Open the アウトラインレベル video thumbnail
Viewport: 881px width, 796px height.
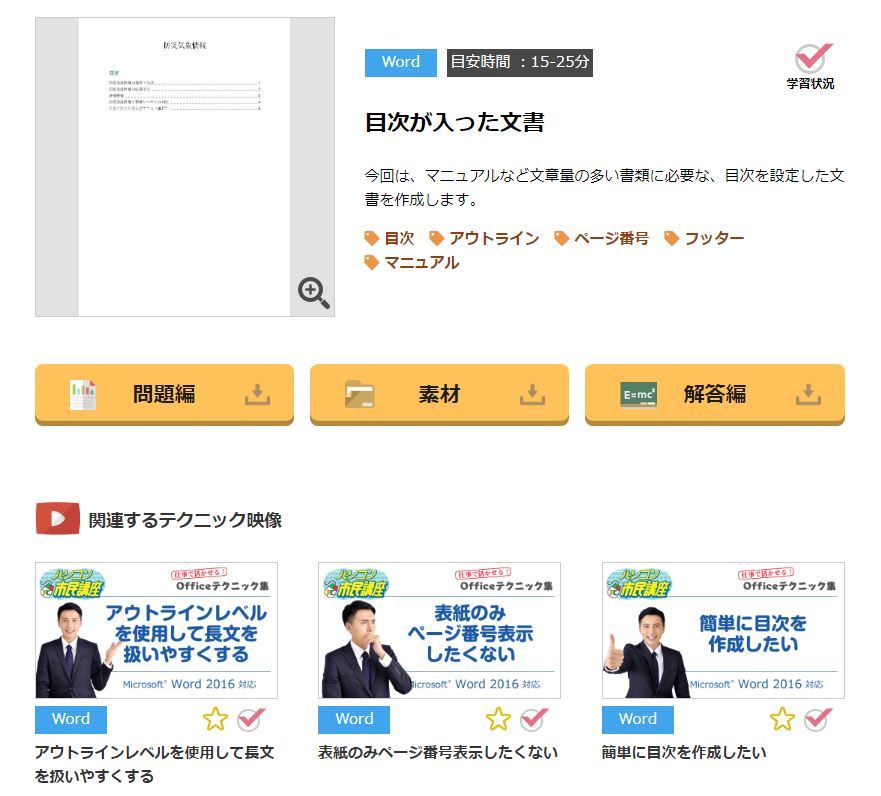[x=156, y=630]
